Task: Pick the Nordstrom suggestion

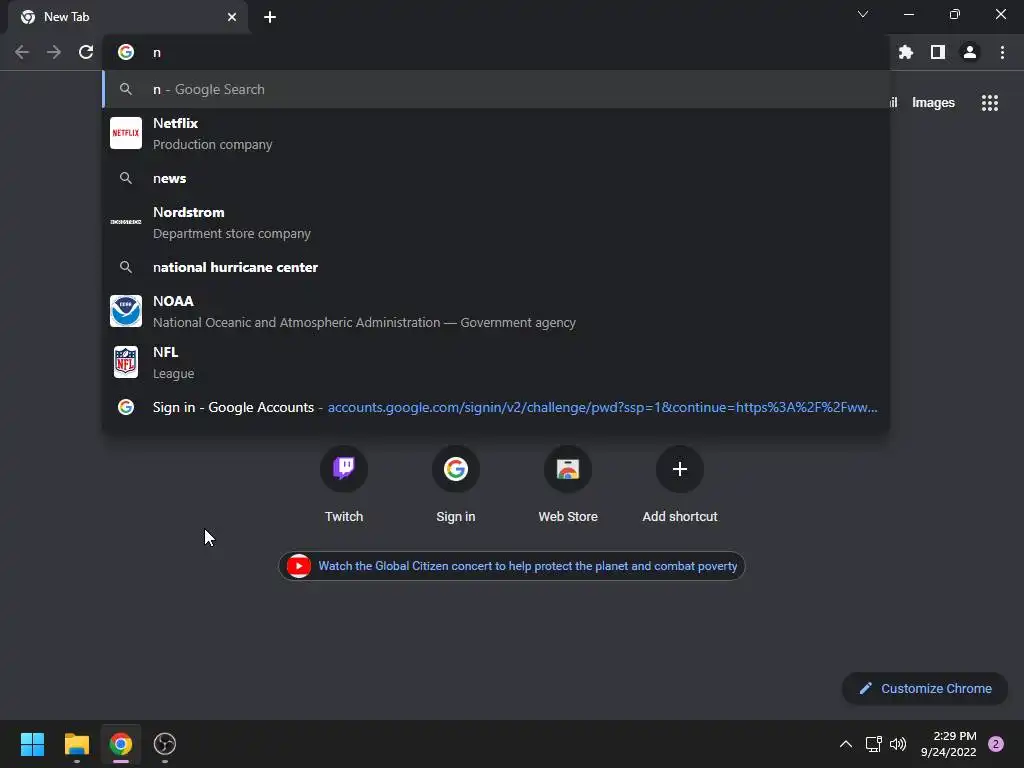Action: click(x=496, y=222)
